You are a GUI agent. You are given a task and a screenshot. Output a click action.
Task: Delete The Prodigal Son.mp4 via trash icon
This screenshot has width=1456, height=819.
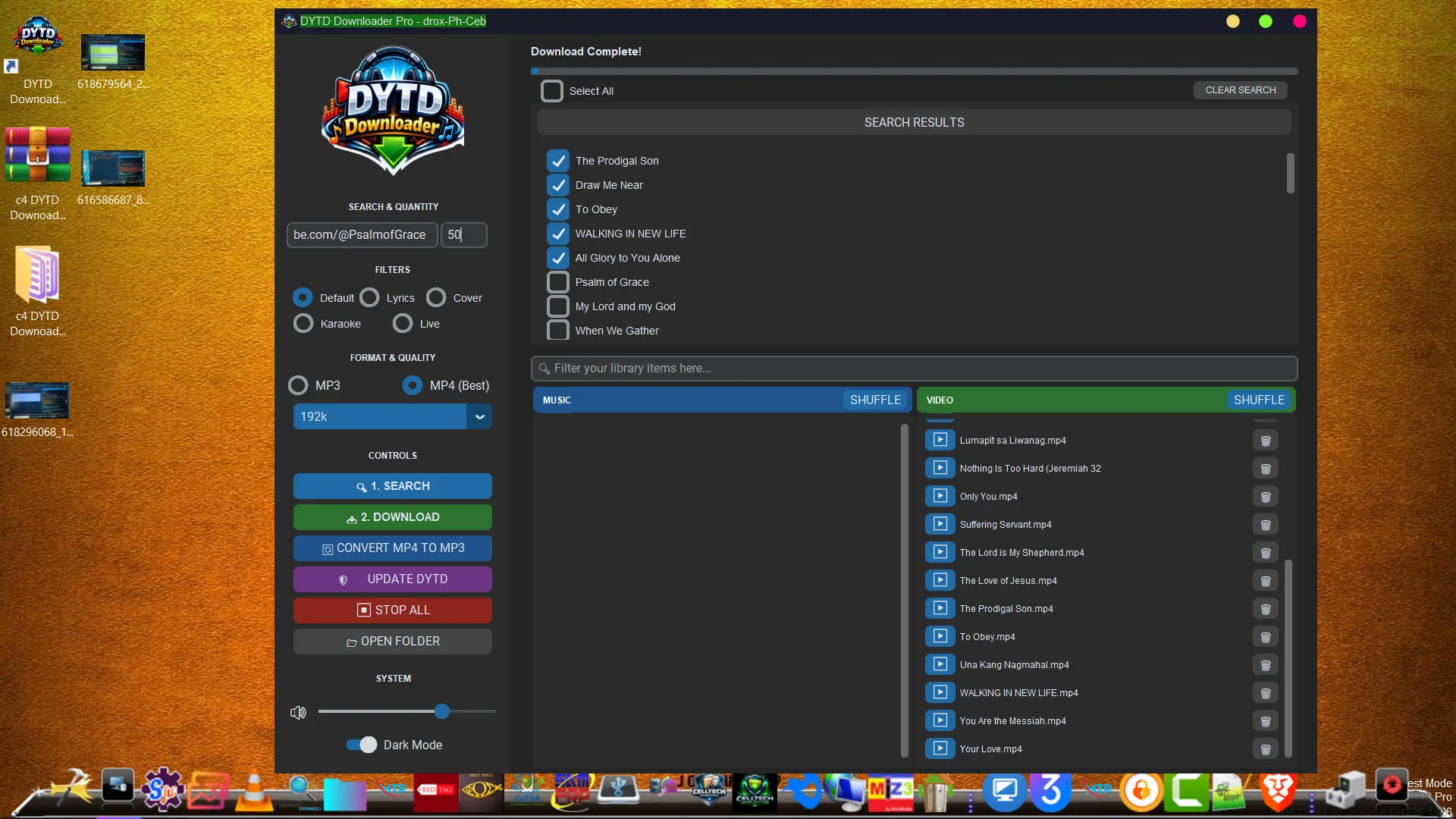[x=1265, y=609]
